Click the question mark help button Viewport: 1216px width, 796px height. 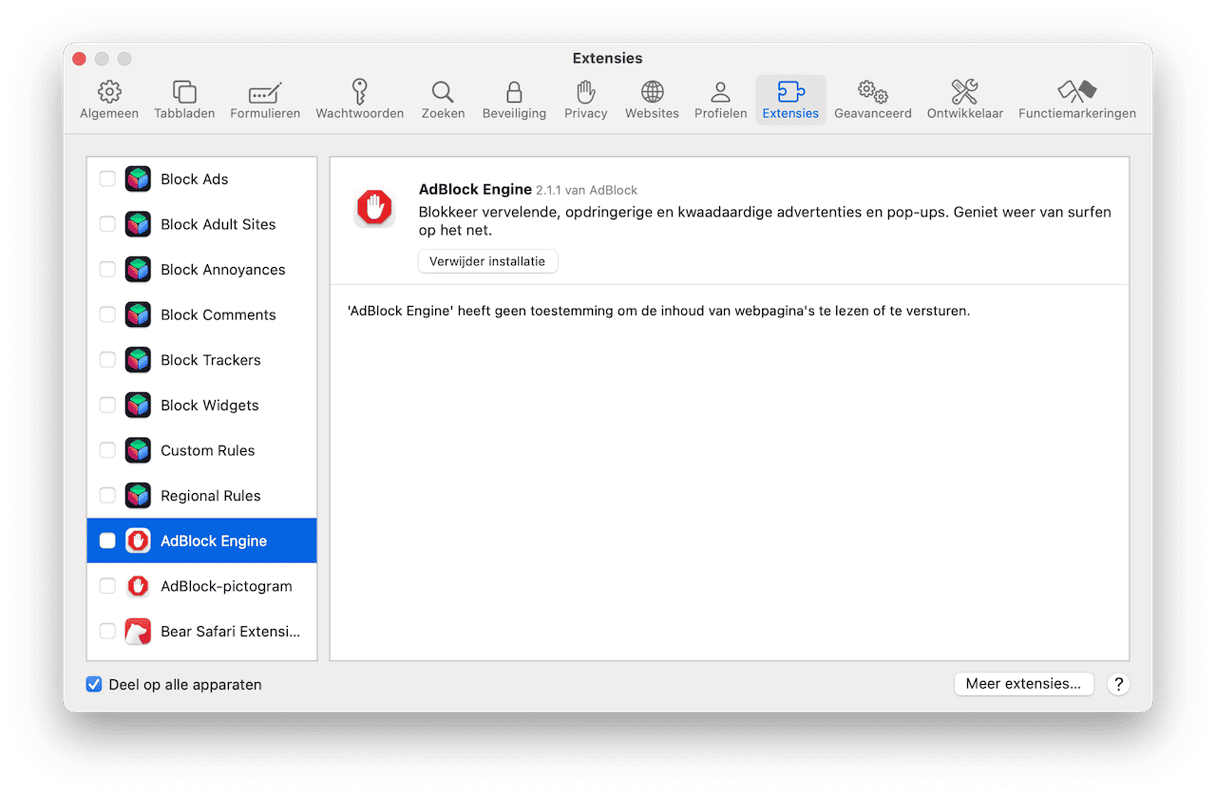click(1119, 684)
